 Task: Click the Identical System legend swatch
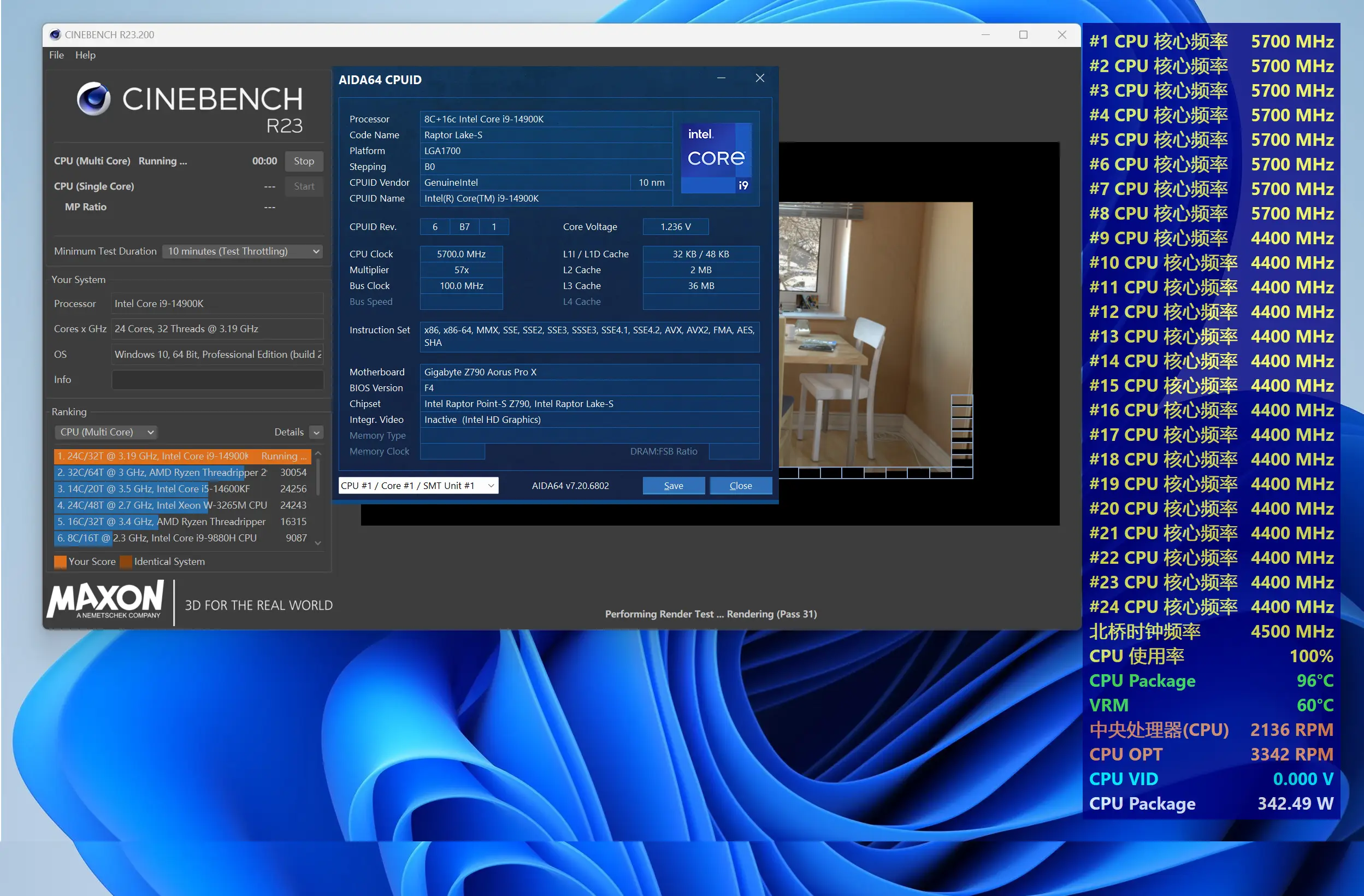coord(126,562)
